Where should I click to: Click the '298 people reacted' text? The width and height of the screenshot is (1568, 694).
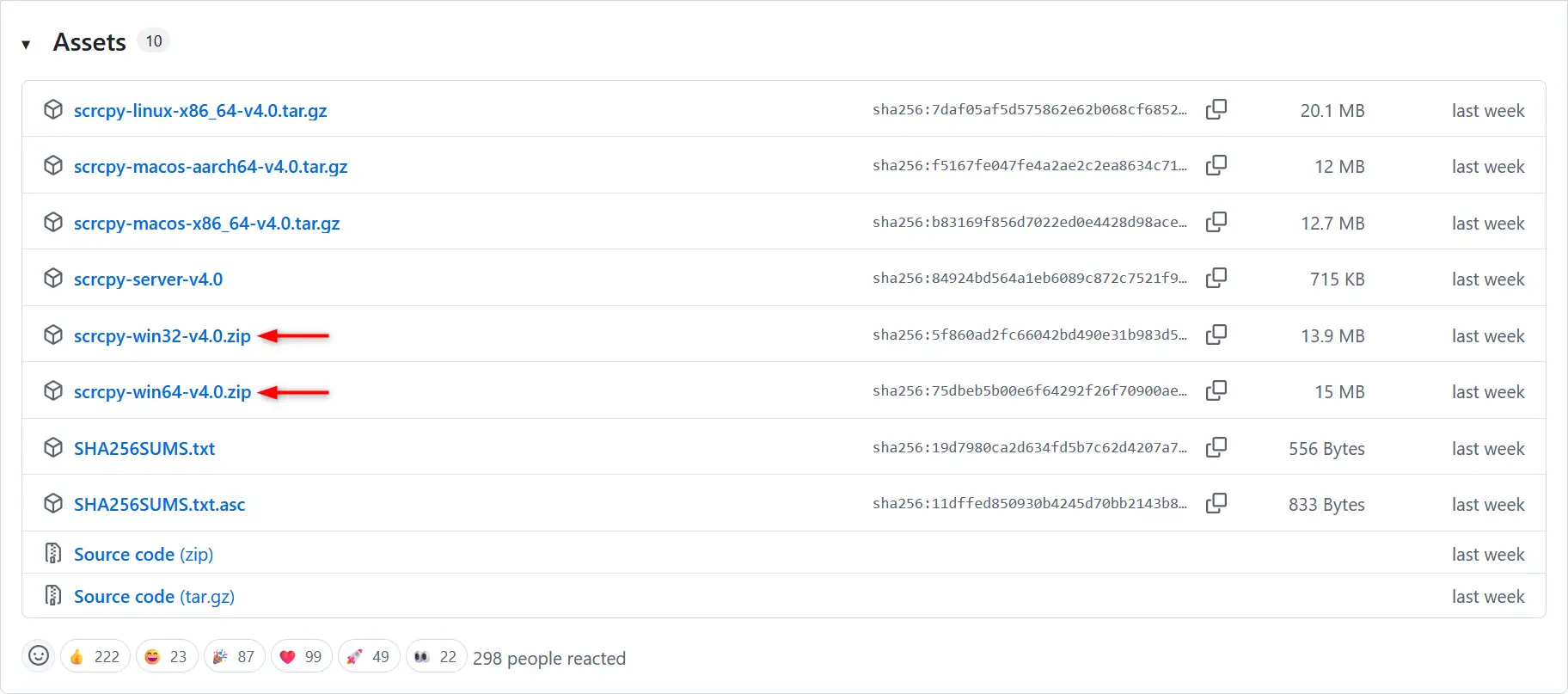pos(549,658)
